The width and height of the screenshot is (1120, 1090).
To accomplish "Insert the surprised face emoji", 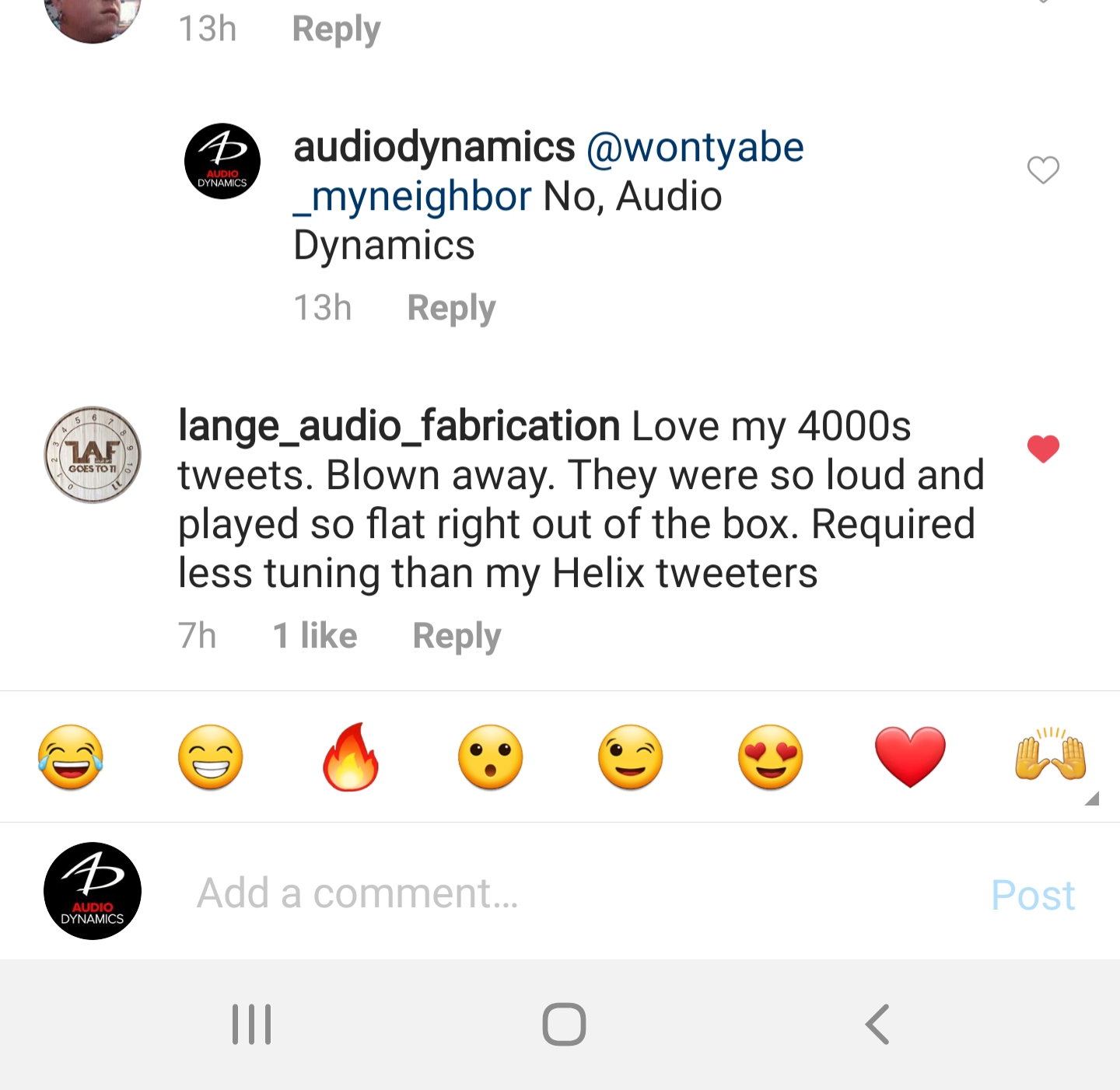I will pos(491,757).
